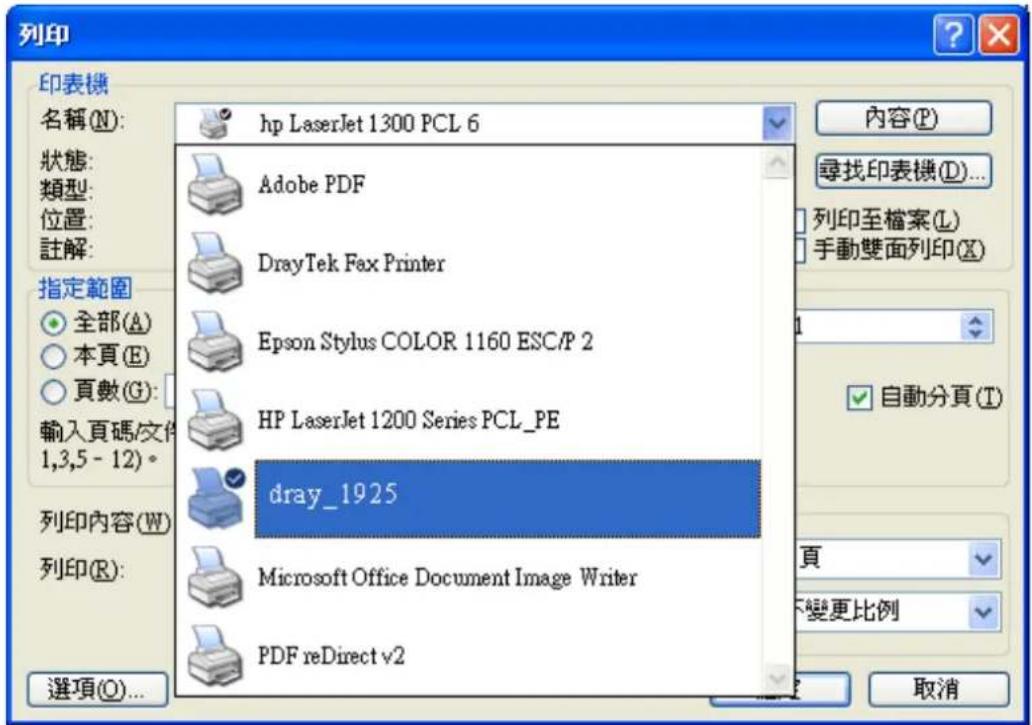This screenshot has width=1032, height=725.
Task: Click the 尋找印表機(D)... button
Action: [903, 172]
